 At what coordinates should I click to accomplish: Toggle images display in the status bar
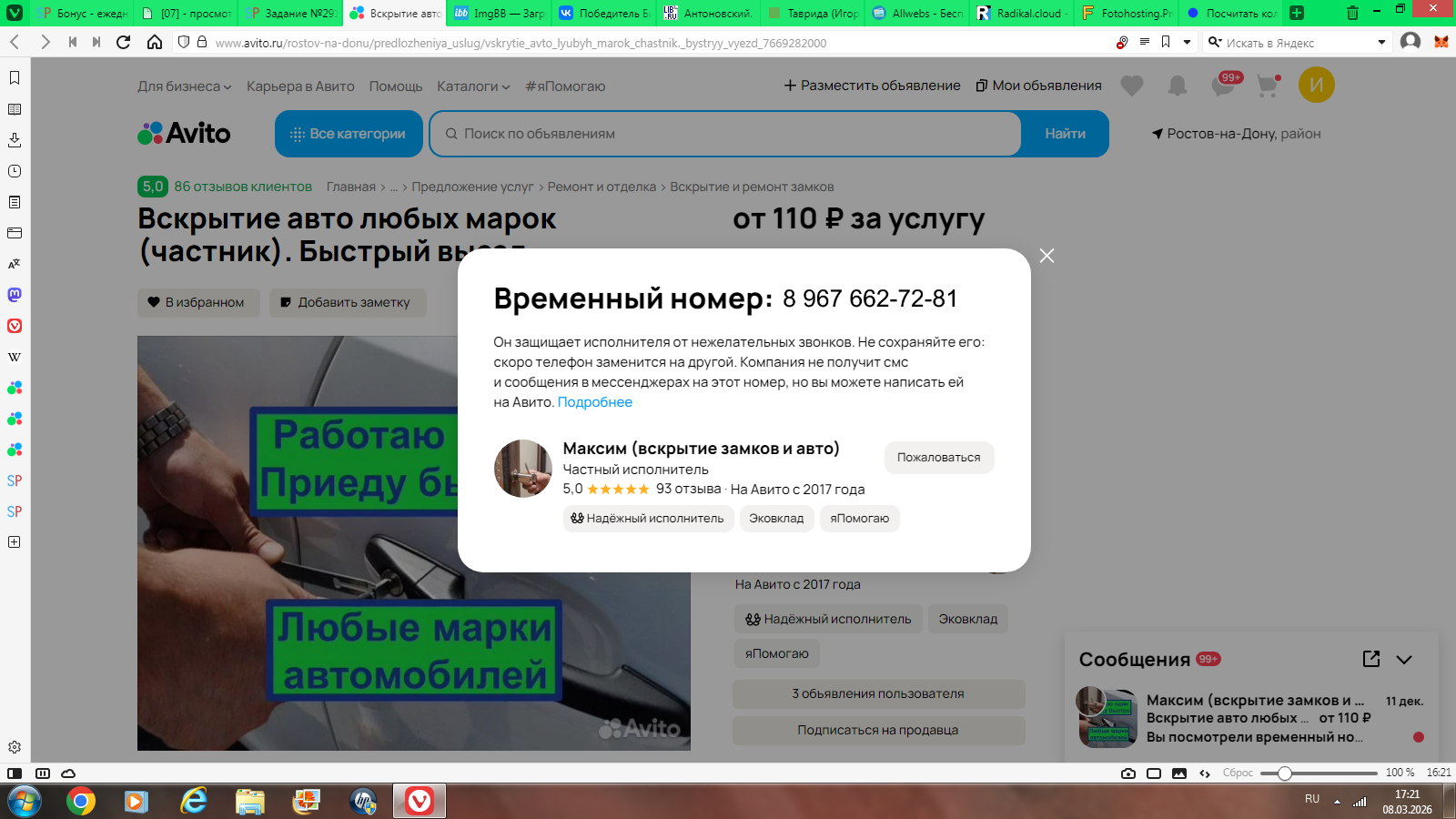[x=1179, y=773]
